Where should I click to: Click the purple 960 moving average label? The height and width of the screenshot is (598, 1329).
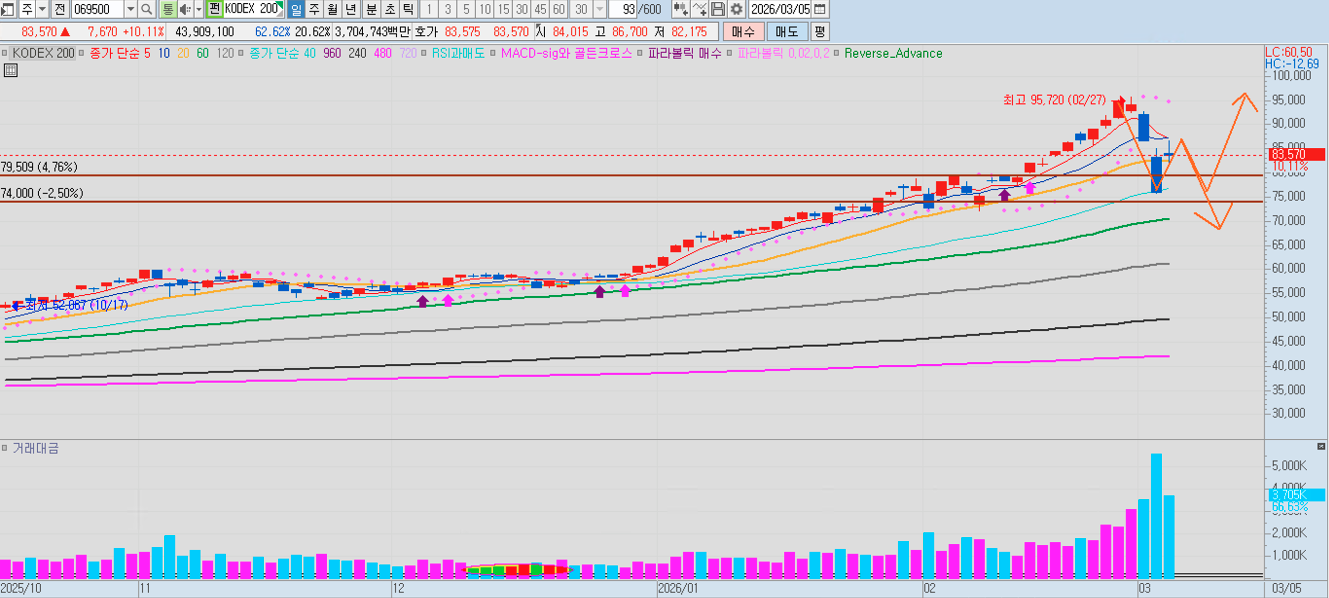point(332,53)
